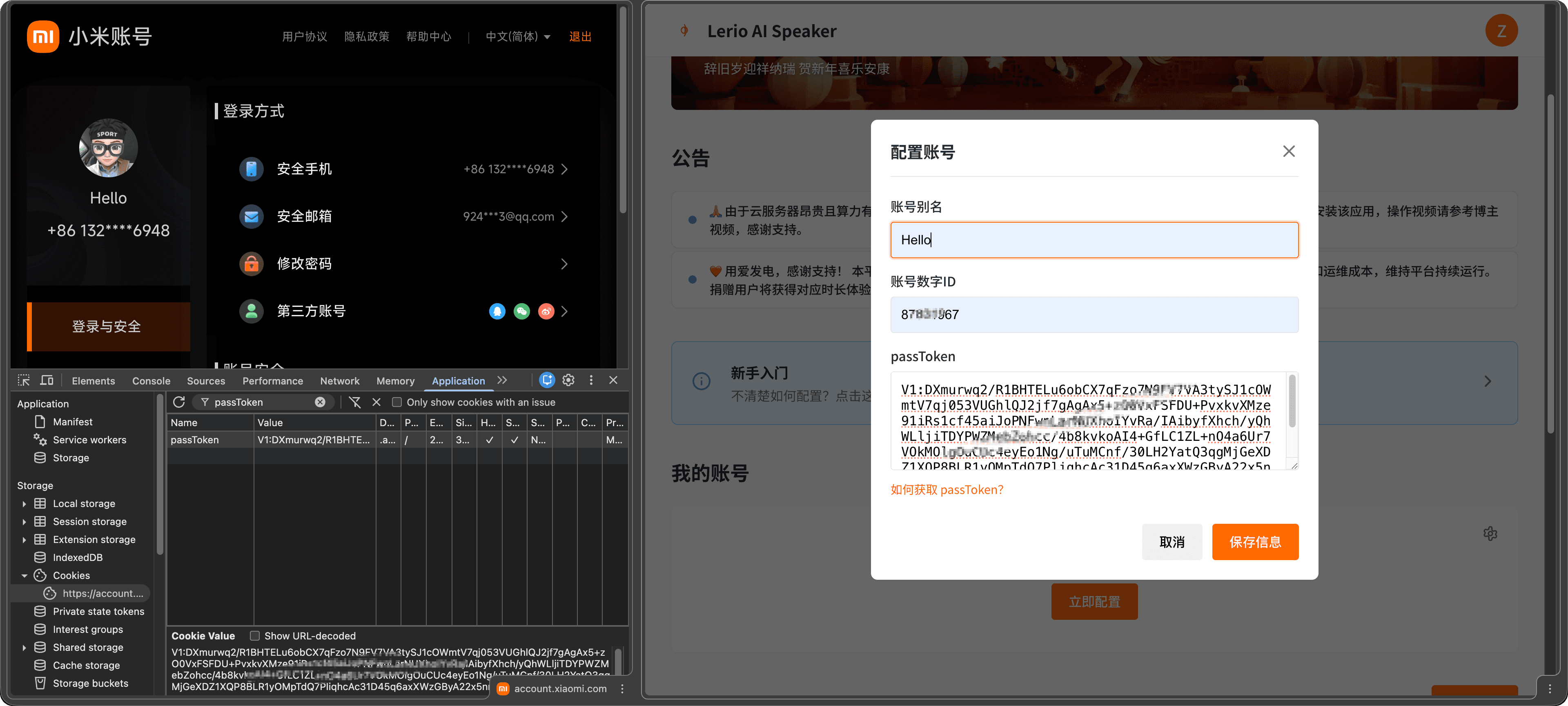
Task: Toggle the cookie filter funnel icon
Action: (x=355, y=402)
